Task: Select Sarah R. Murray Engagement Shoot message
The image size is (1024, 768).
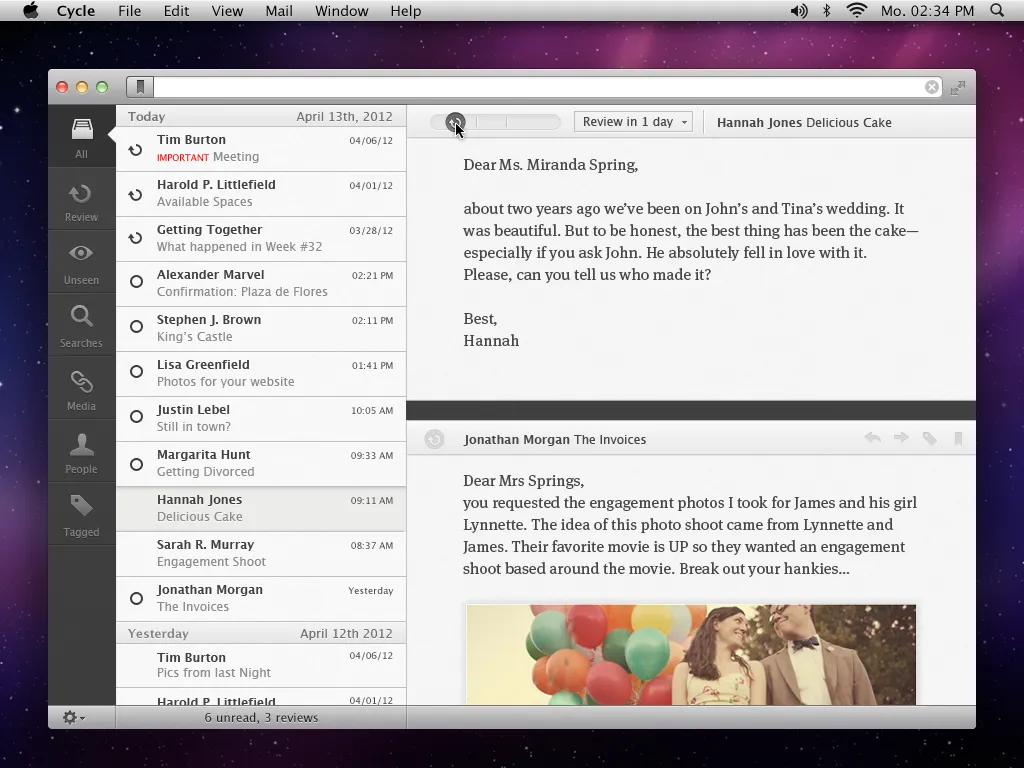Action: tap(261, 553)
